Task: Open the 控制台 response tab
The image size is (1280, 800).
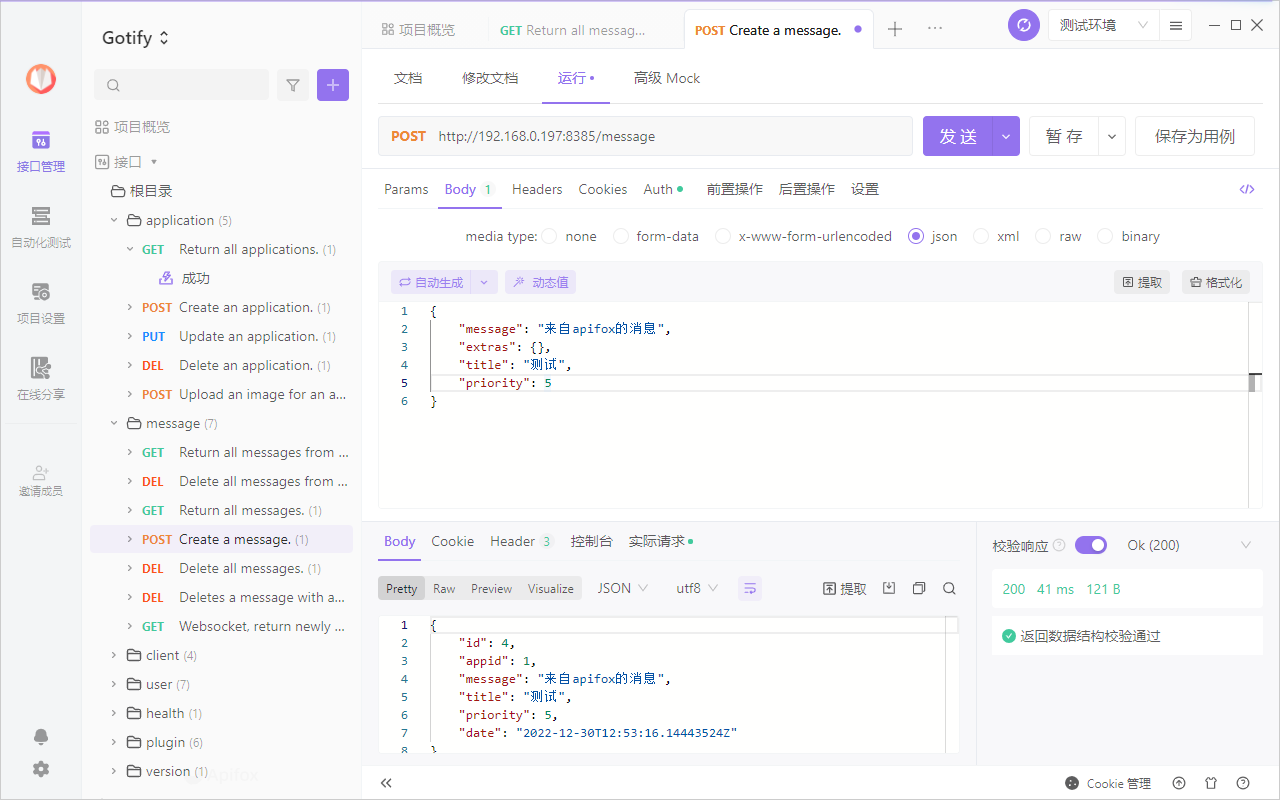Action: 591,541
